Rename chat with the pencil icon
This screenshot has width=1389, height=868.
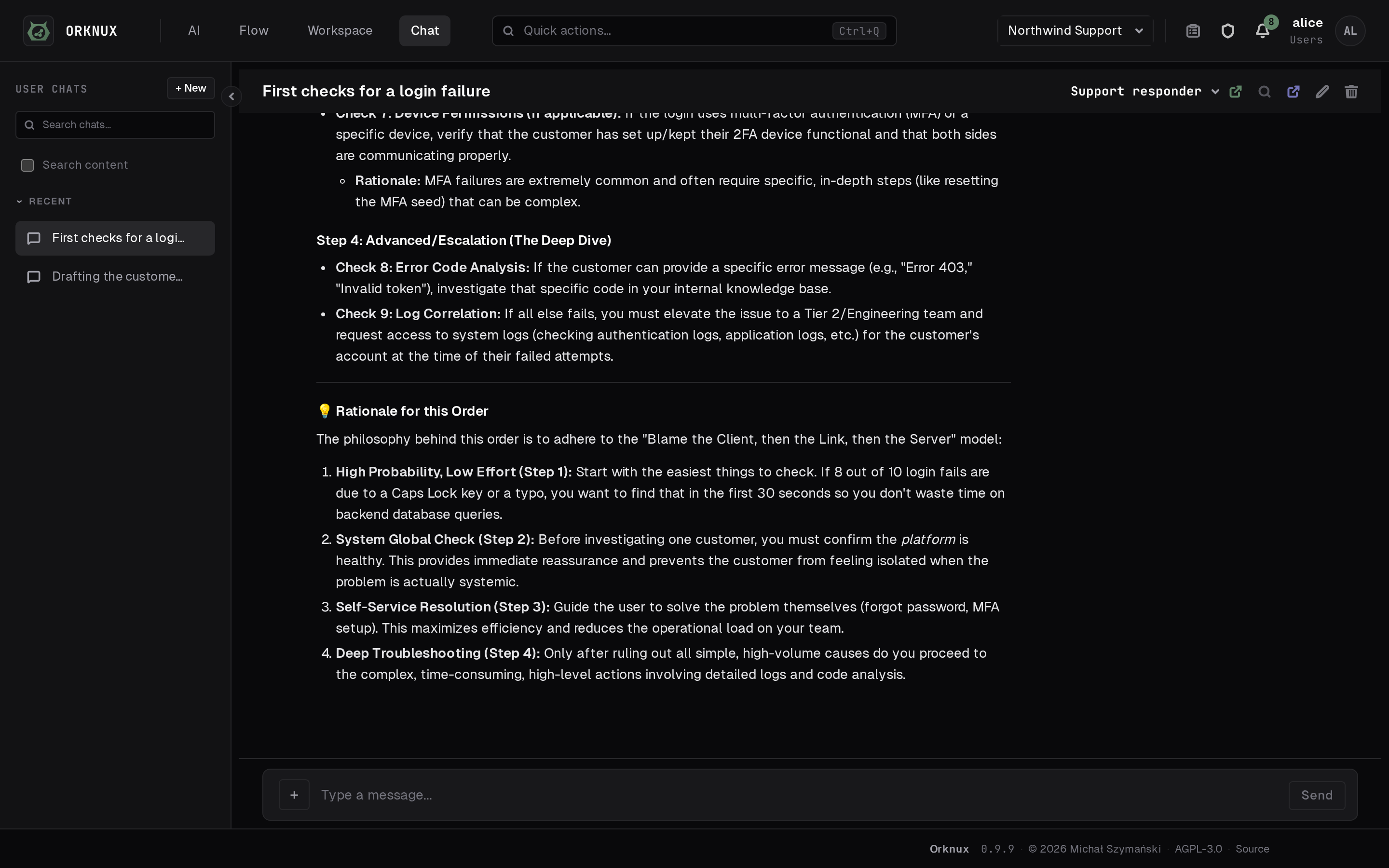point(1322,92)
